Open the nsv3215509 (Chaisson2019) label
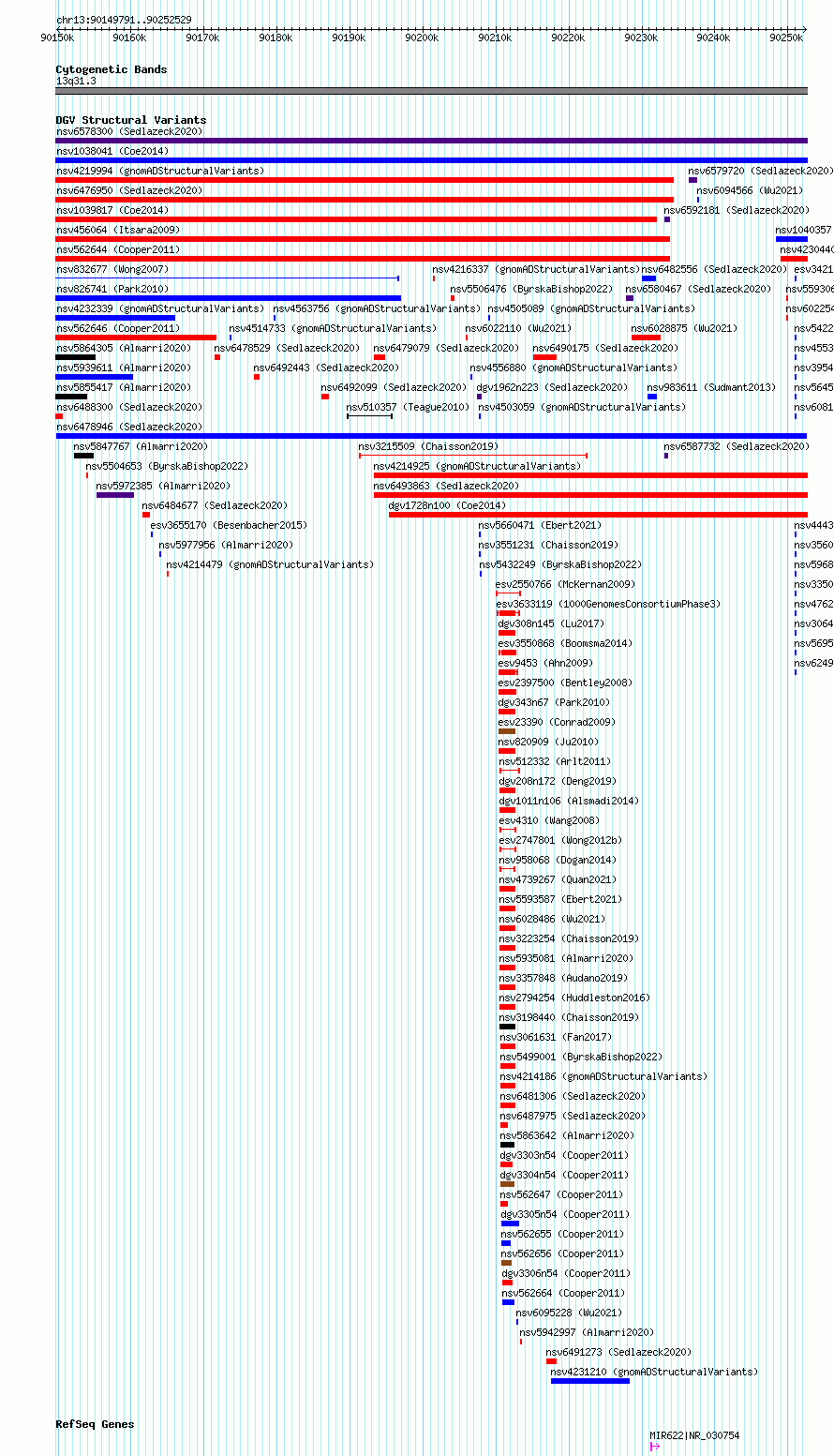834x1456 pixels. (429, 446)
